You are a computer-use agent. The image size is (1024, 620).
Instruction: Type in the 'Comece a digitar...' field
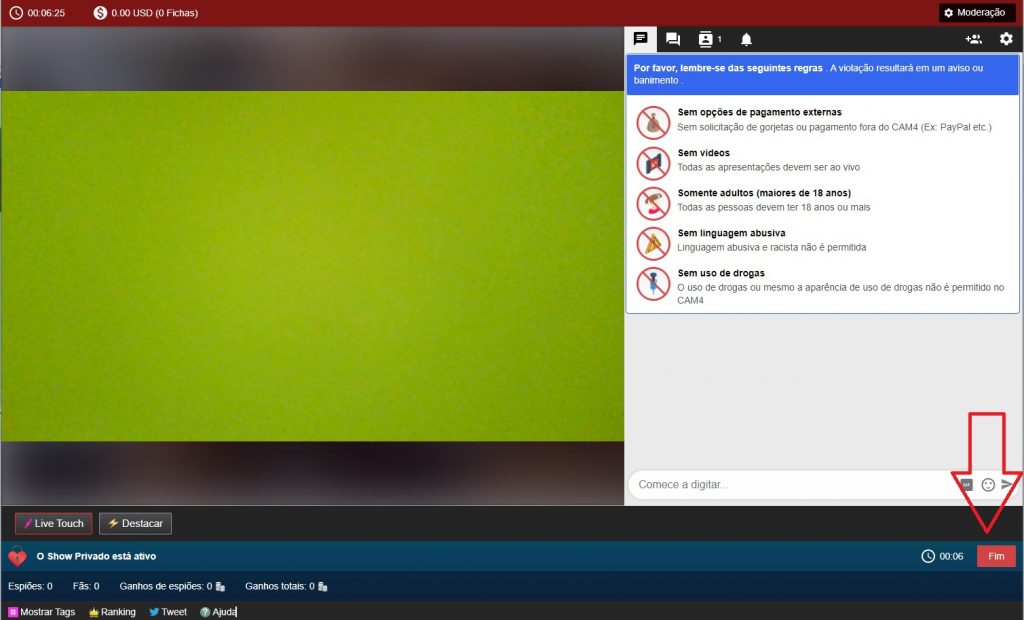coord(790,484)
